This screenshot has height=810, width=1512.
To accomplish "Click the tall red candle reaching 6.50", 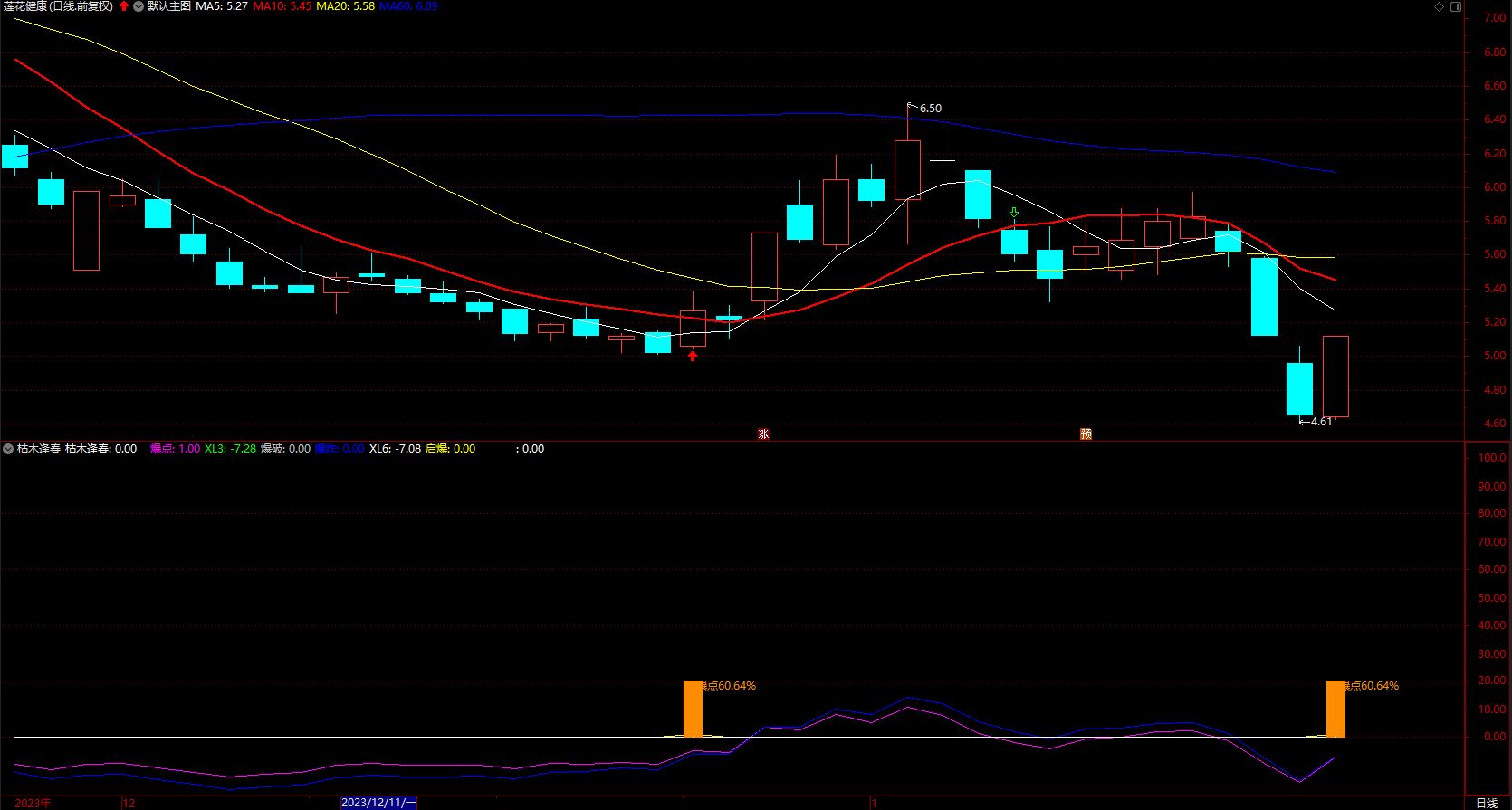I will [x=907, y=170].
